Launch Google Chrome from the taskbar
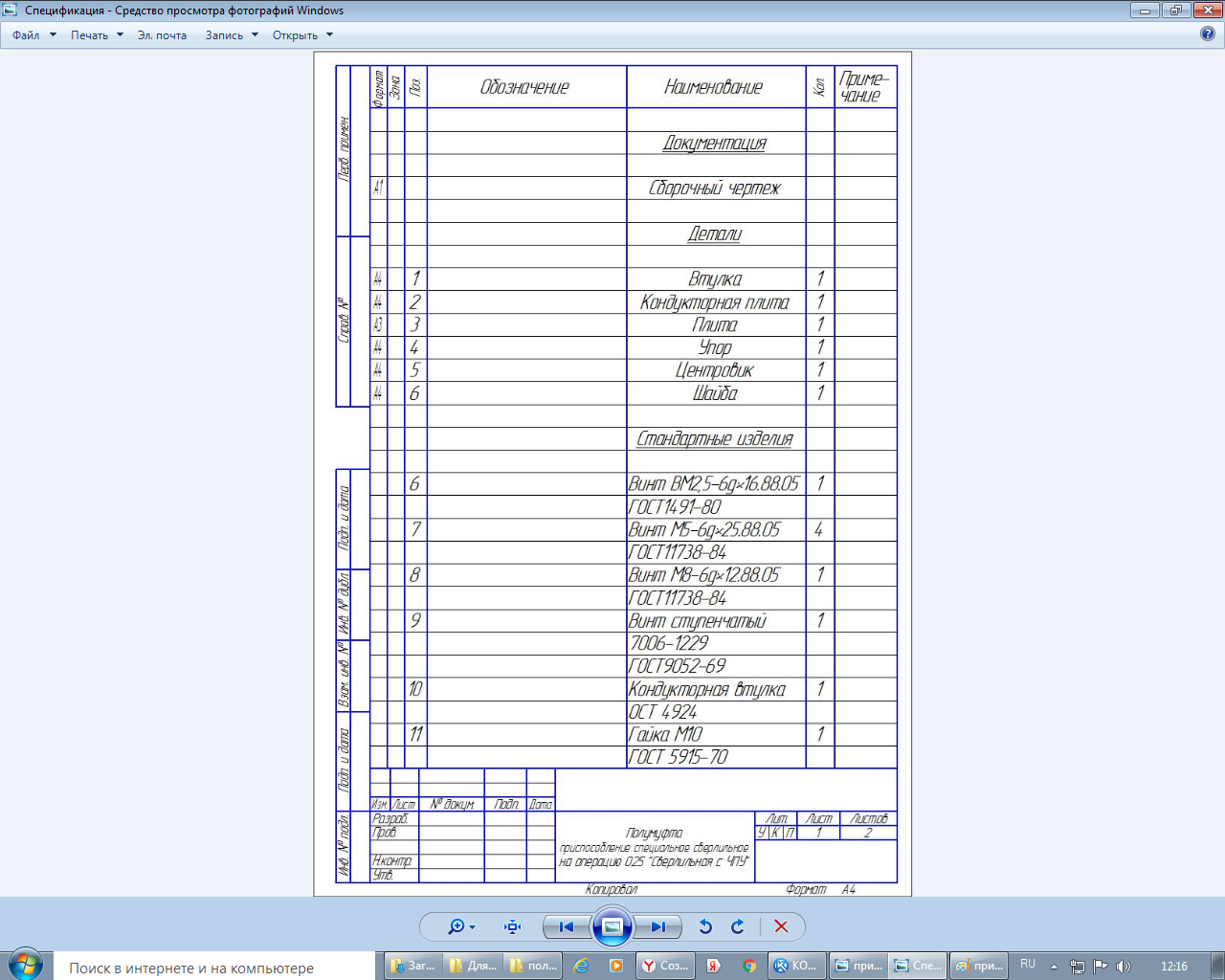1225x980 pixels. click(749, 966)
